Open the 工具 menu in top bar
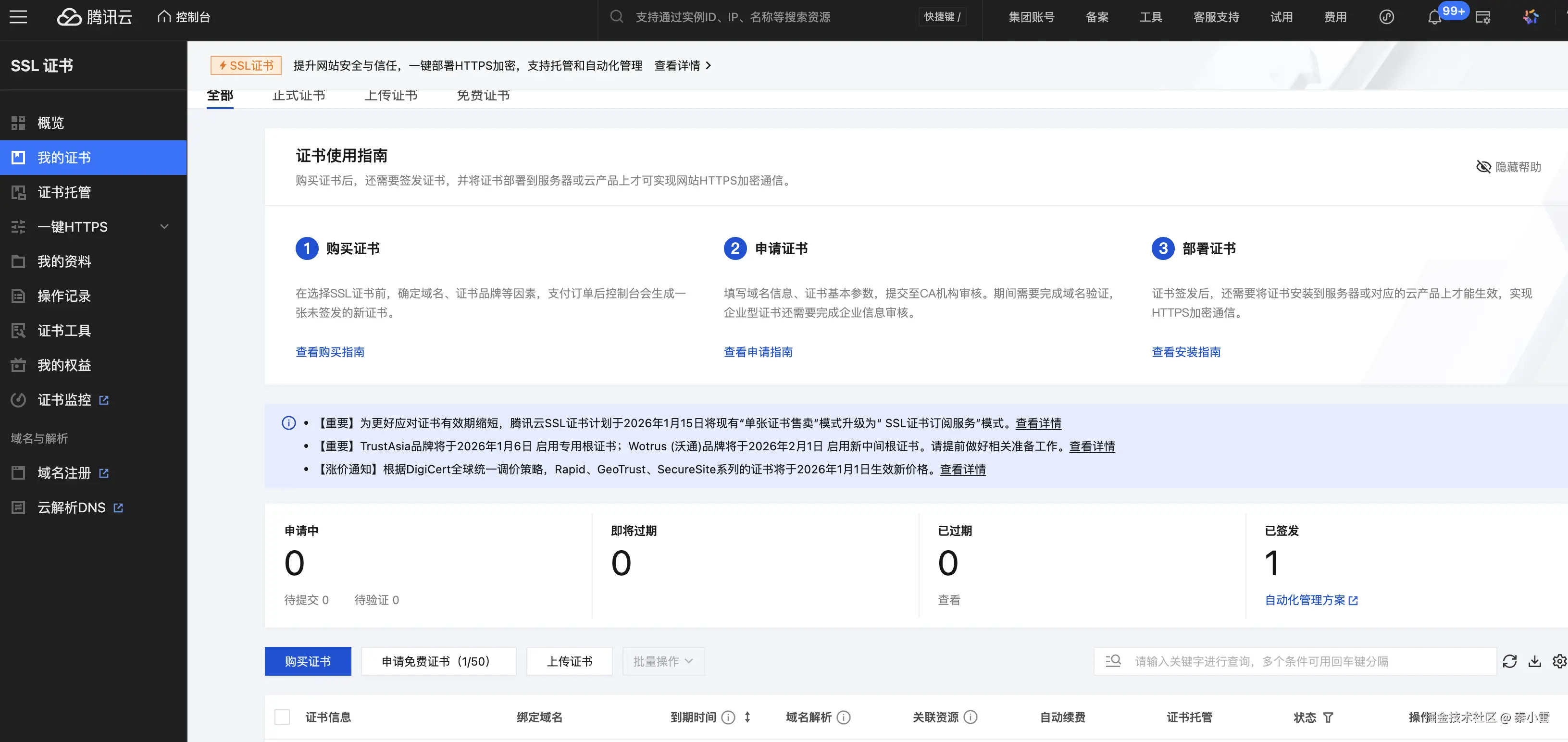The image size is (1568, 742). [1151, 16]
